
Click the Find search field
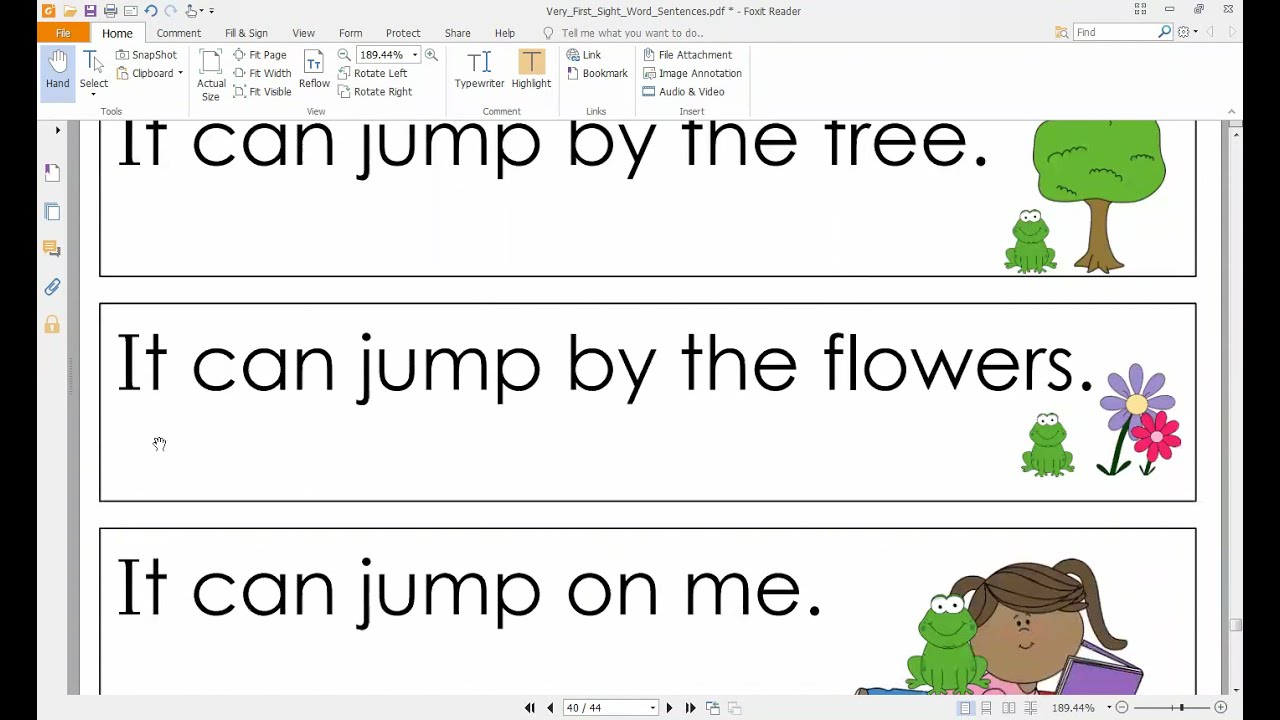pos(1115,32)
